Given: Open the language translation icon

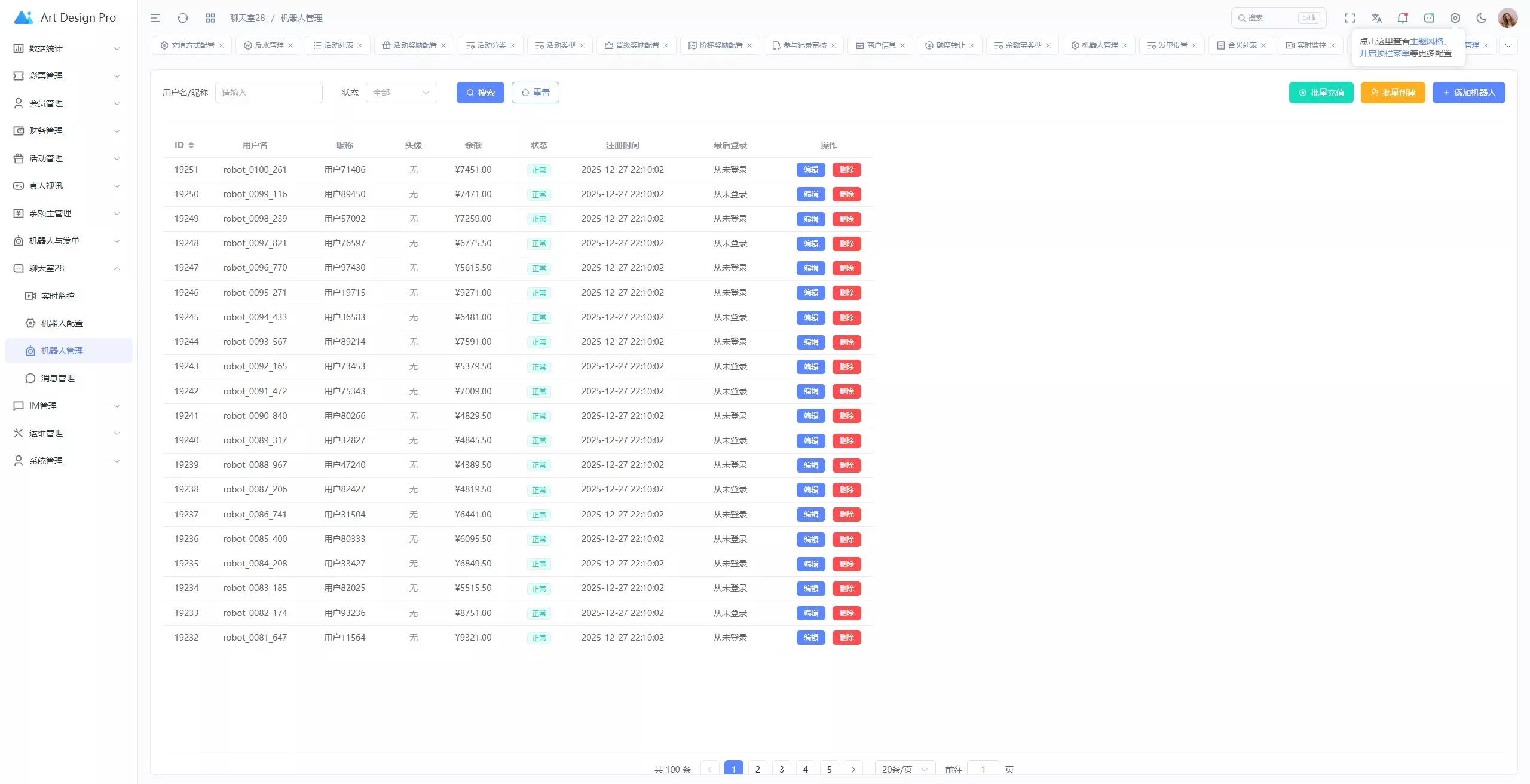Looking at the screenshot, I should [1376, 18].
